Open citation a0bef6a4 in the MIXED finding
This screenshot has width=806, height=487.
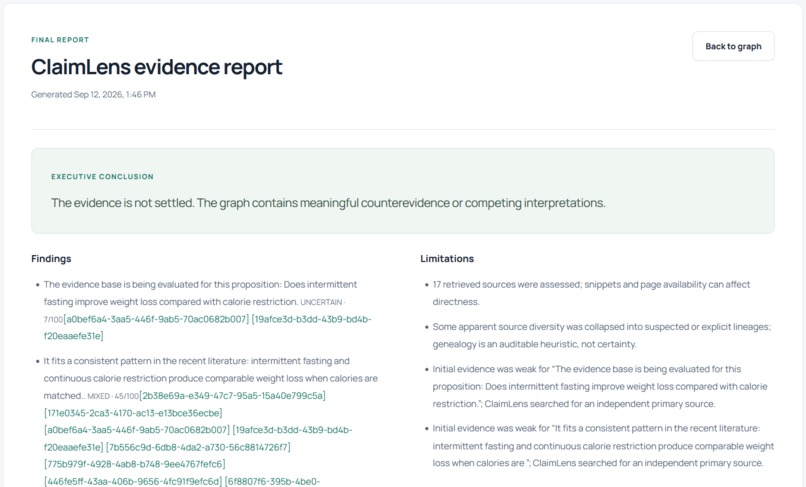(x=137, y=430)
